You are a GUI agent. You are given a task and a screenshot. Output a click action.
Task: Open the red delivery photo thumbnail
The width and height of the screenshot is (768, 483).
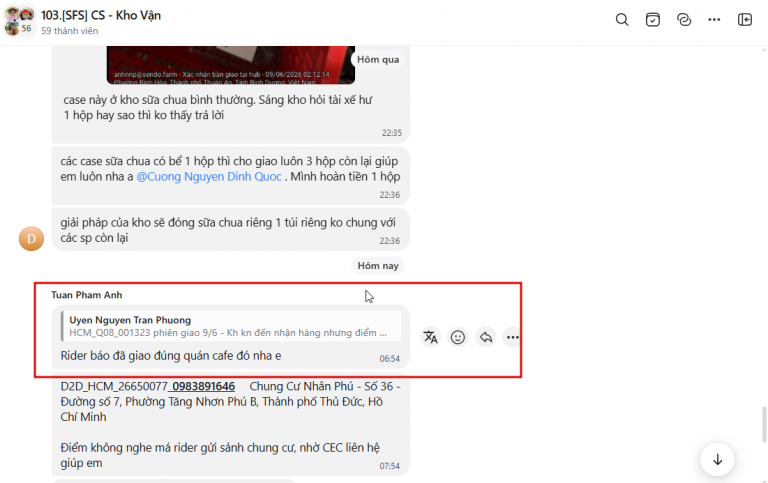(x=231, y=65)
